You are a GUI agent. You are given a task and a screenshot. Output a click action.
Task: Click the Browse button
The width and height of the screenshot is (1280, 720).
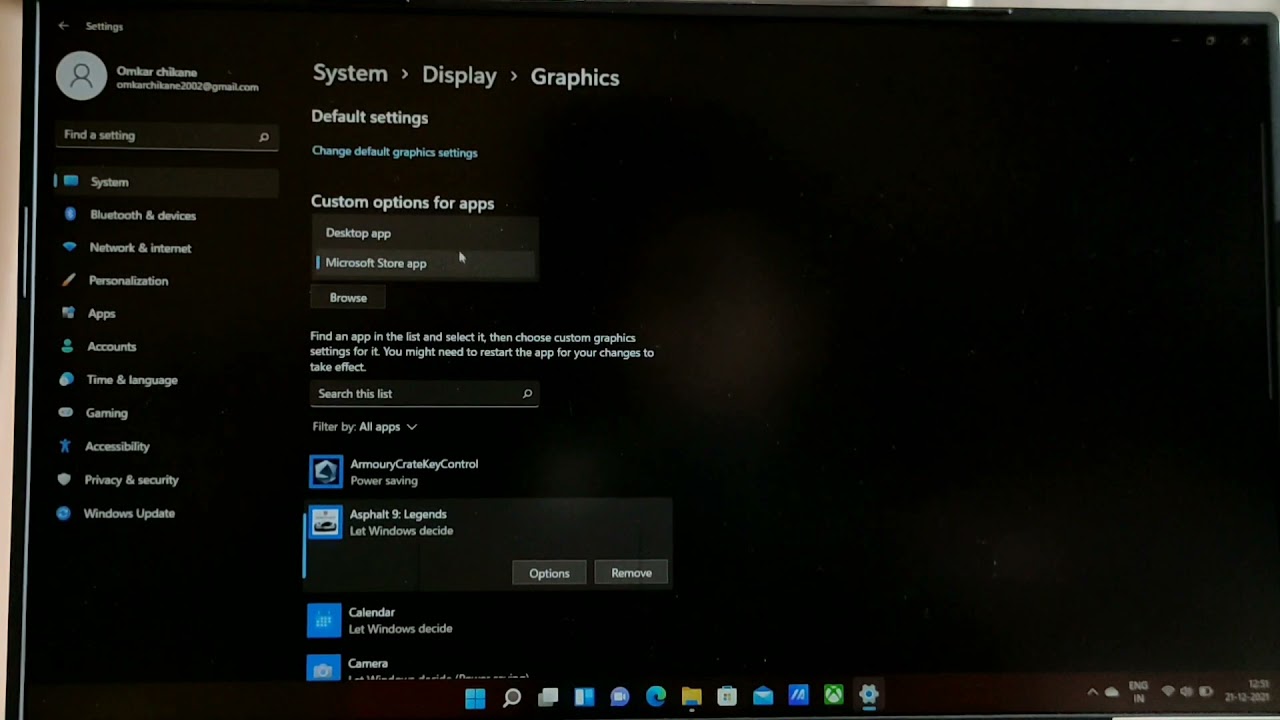pos(348,298)
